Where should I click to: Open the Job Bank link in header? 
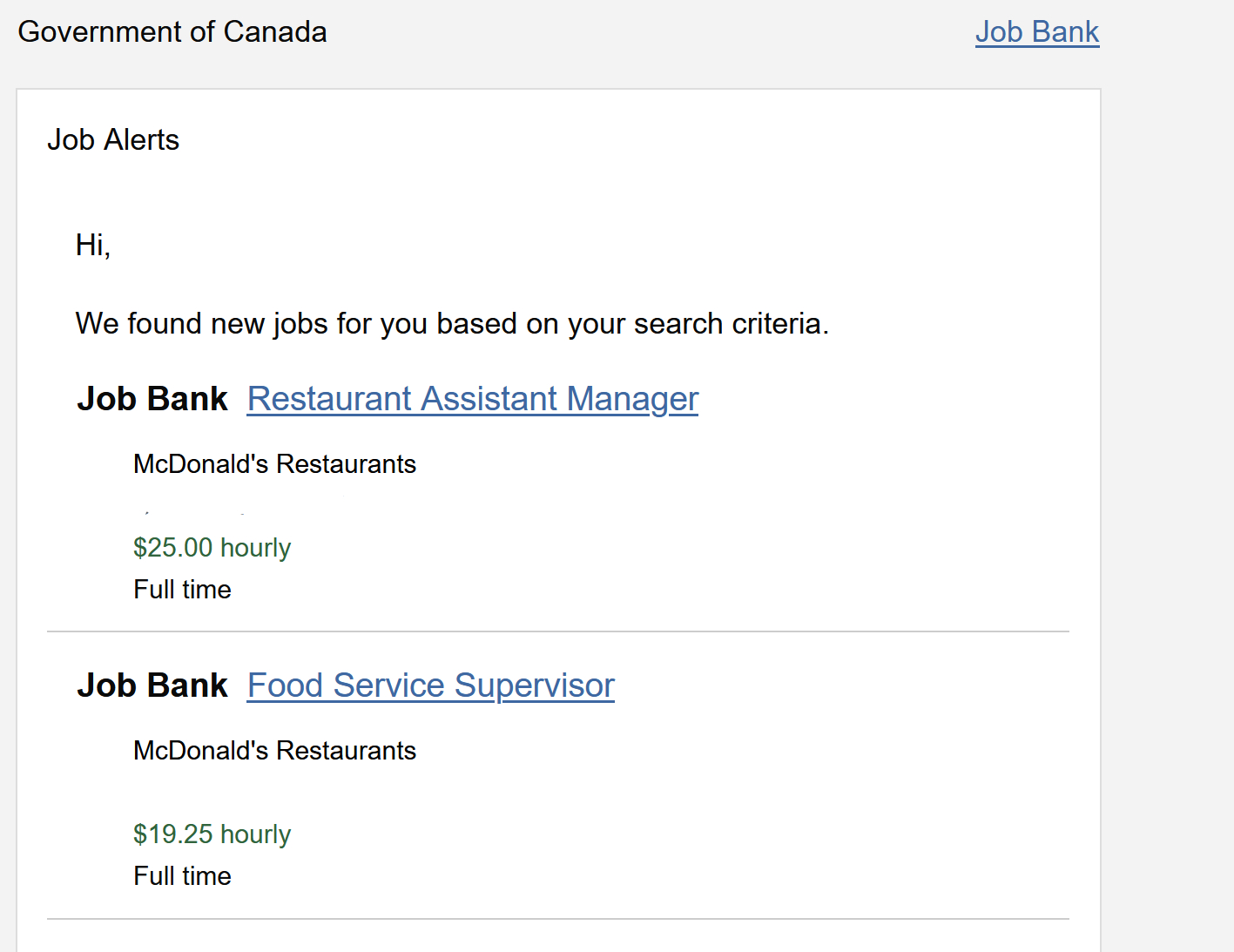1036,32
